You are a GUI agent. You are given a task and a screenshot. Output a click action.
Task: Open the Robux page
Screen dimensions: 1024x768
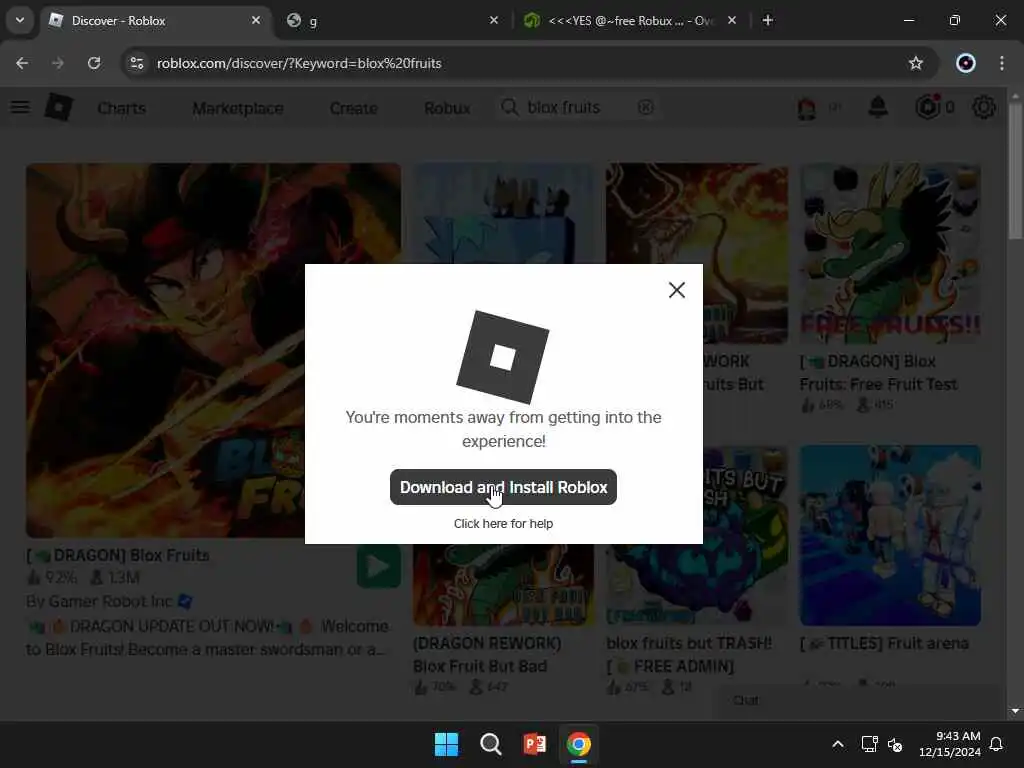click(x=447, y=108)
